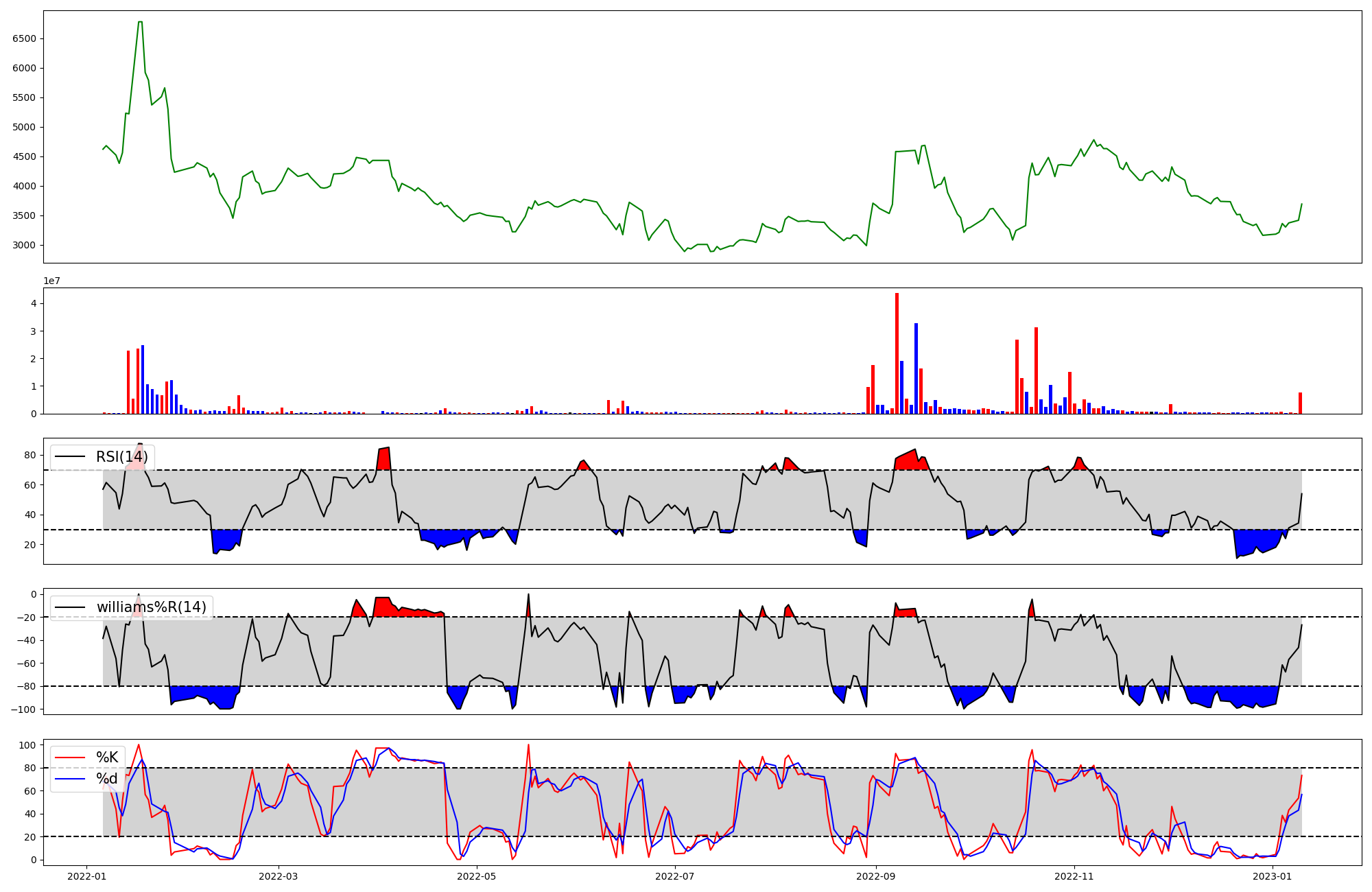Click the 2022-01 x-axis date label

pyautogui.click(x=86, y=876)
